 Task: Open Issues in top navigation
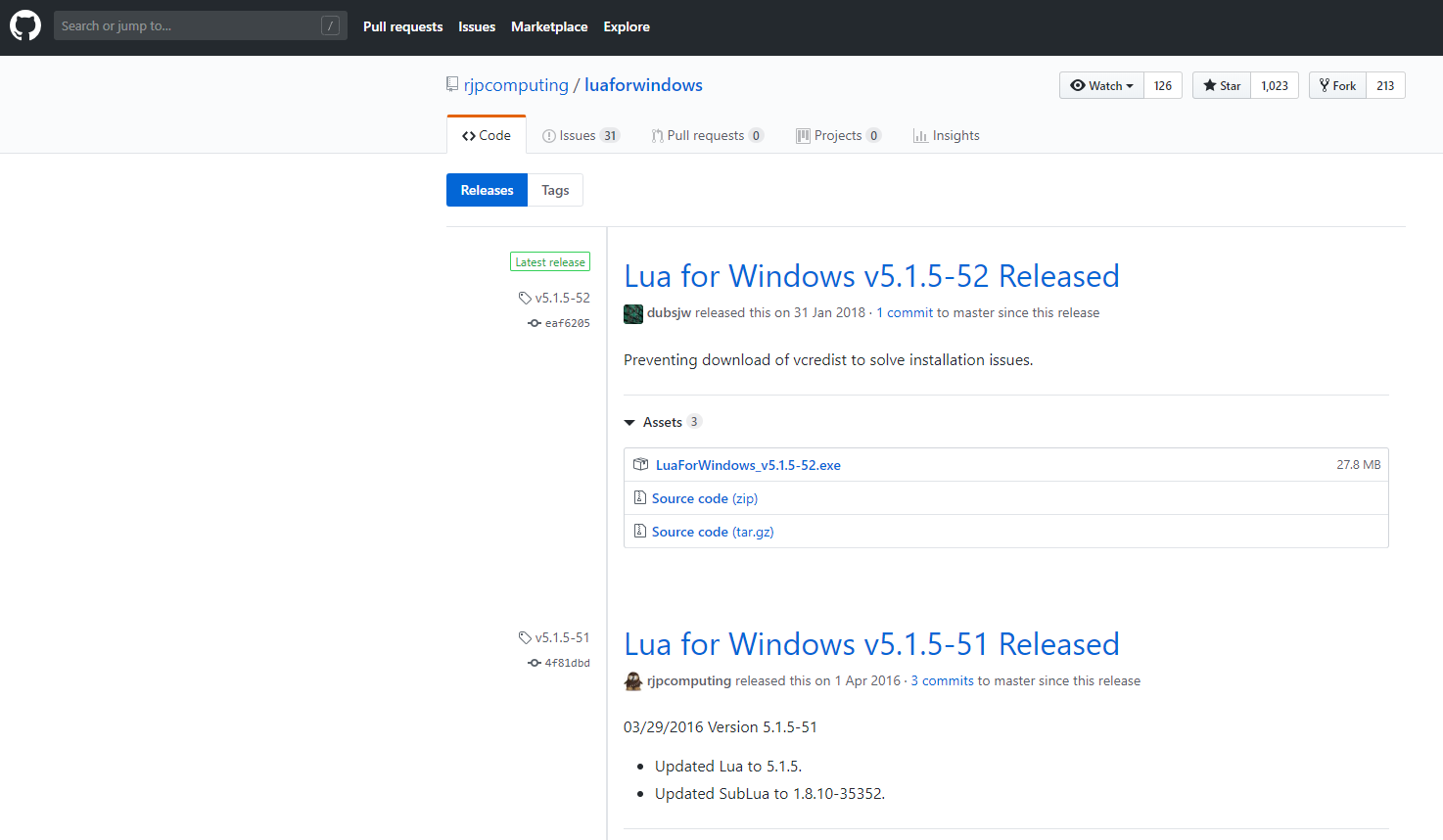(477, 26)
